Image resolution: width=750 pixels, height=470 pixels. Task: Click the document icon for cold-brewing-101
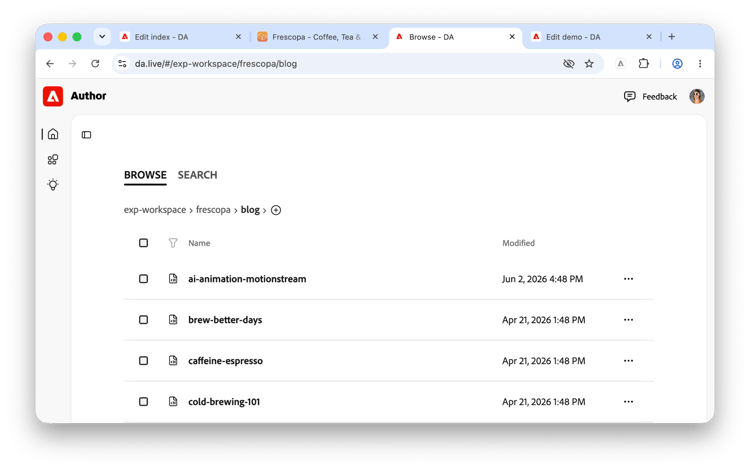pyautogui.click(x=173, y=401)
